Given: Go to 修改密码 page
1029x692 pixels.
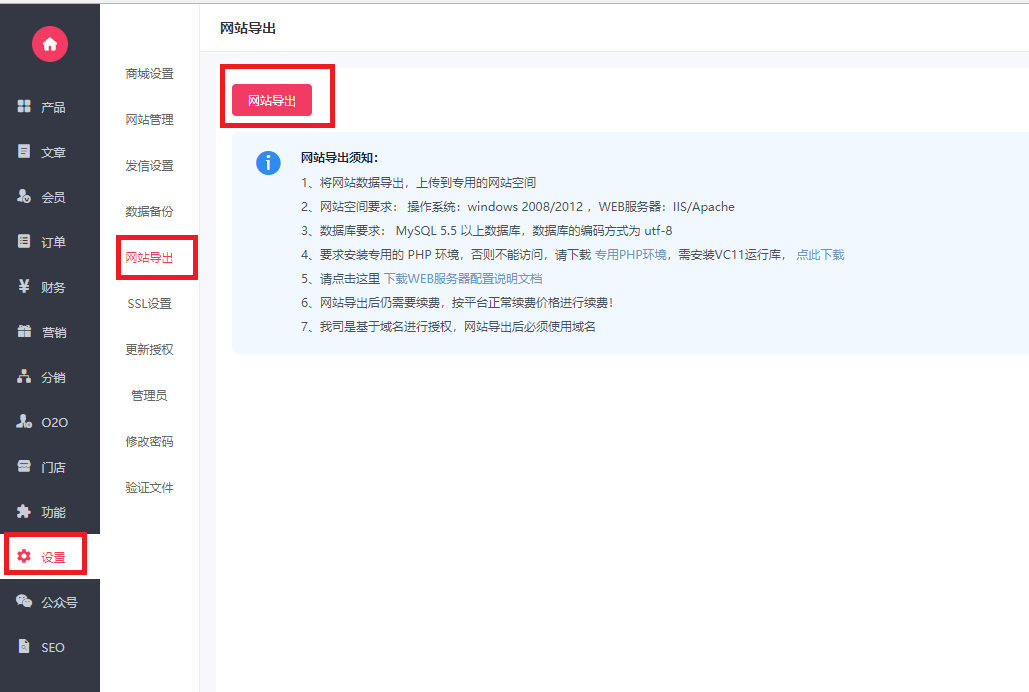Looking at the screenshot, I should tap(150, 441).
